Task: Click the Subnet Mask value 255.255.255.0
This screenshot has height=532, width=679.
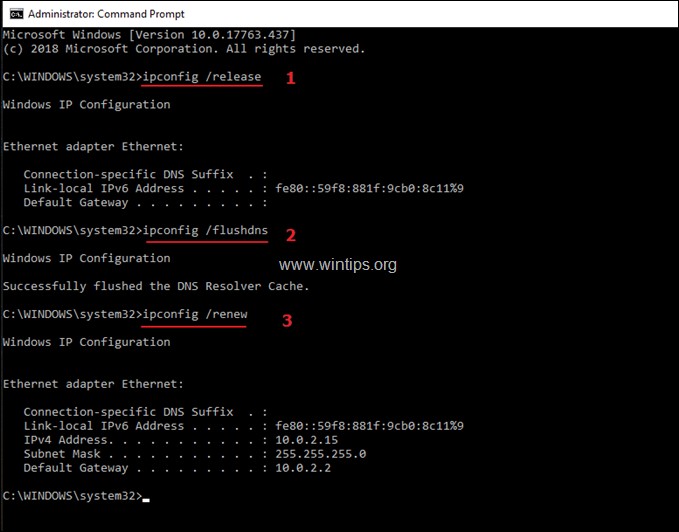Action: point(320,454)
